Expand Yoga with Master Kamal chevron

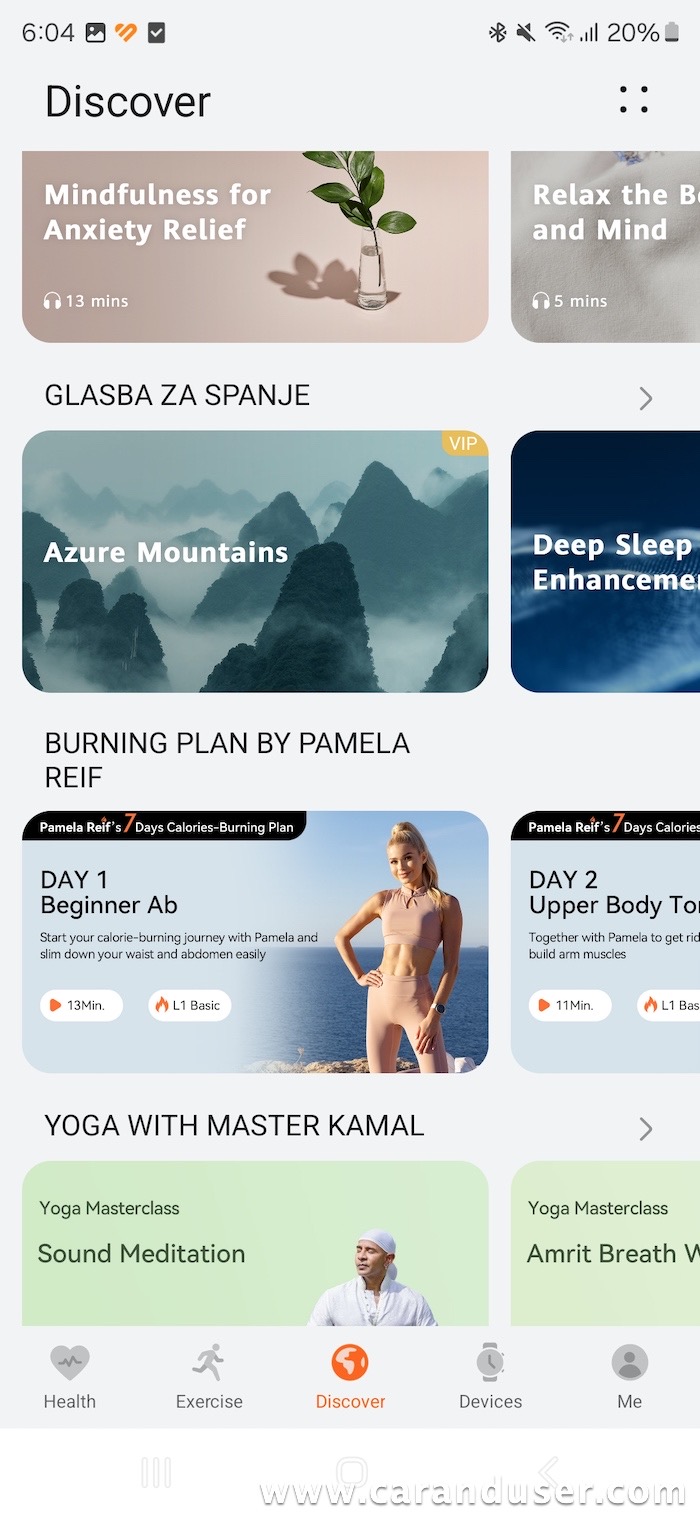646,1129
